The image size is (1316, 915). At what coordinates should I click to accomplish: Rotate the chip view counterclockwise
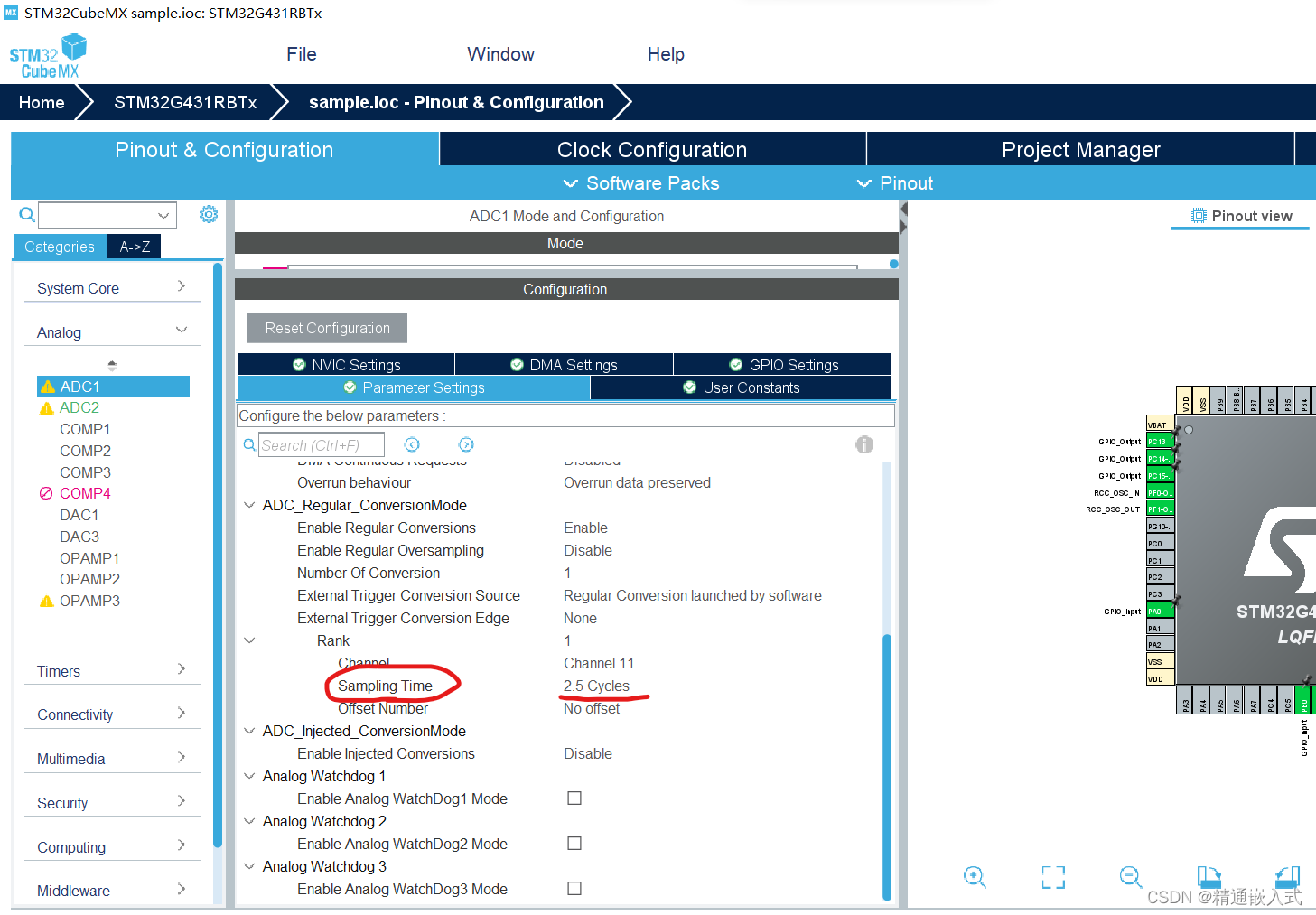click(1287, 876)
